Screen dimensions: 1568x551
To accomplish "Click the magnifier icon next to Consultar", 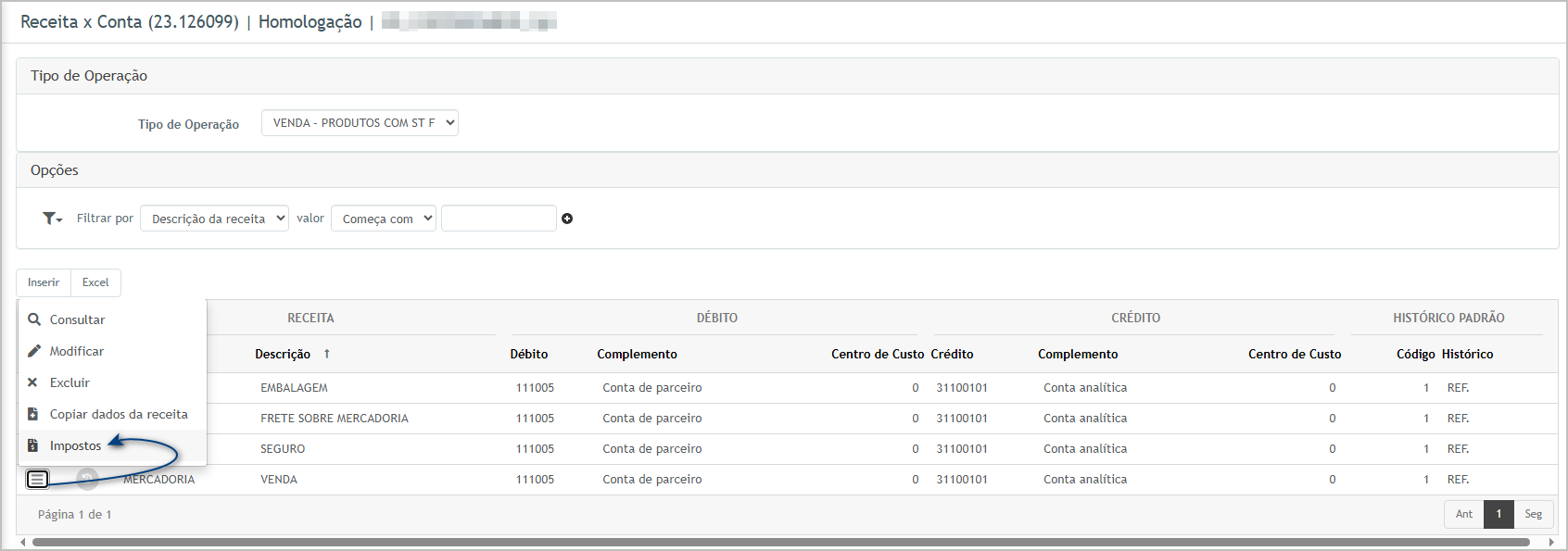I will click(x=34, y=319).
